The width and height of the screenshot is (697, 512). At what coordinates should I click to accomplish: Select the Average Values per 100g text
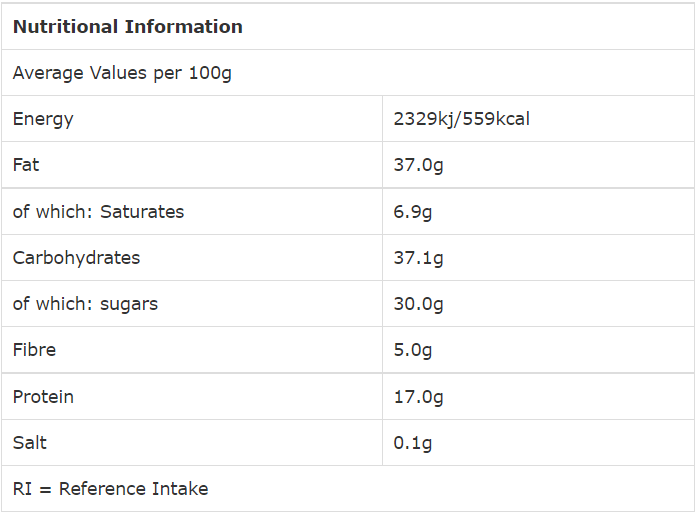coord(122,73)
